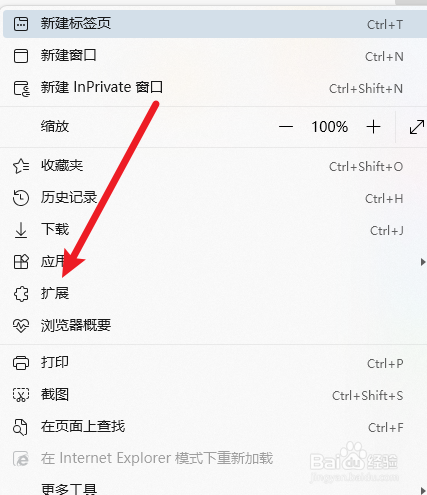Image resolution: width=427 pixels, height=495 pixels.
Task: Click the new tab icon
Action: [21, 24]
